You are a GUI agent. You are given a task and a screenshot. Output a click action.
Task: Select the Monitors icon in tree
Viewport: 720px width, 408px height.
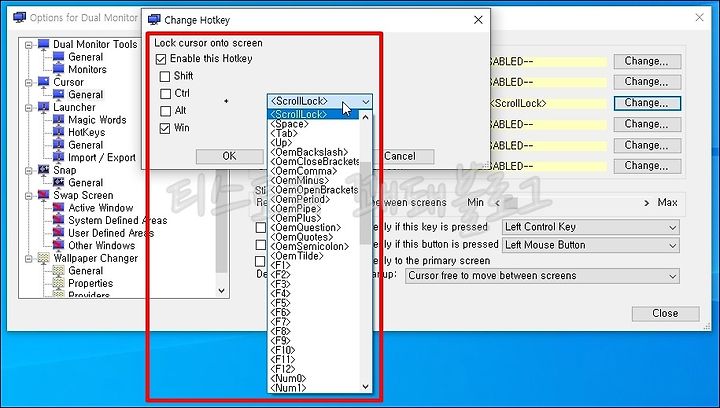pyautogui.click(x=59, y=69)
